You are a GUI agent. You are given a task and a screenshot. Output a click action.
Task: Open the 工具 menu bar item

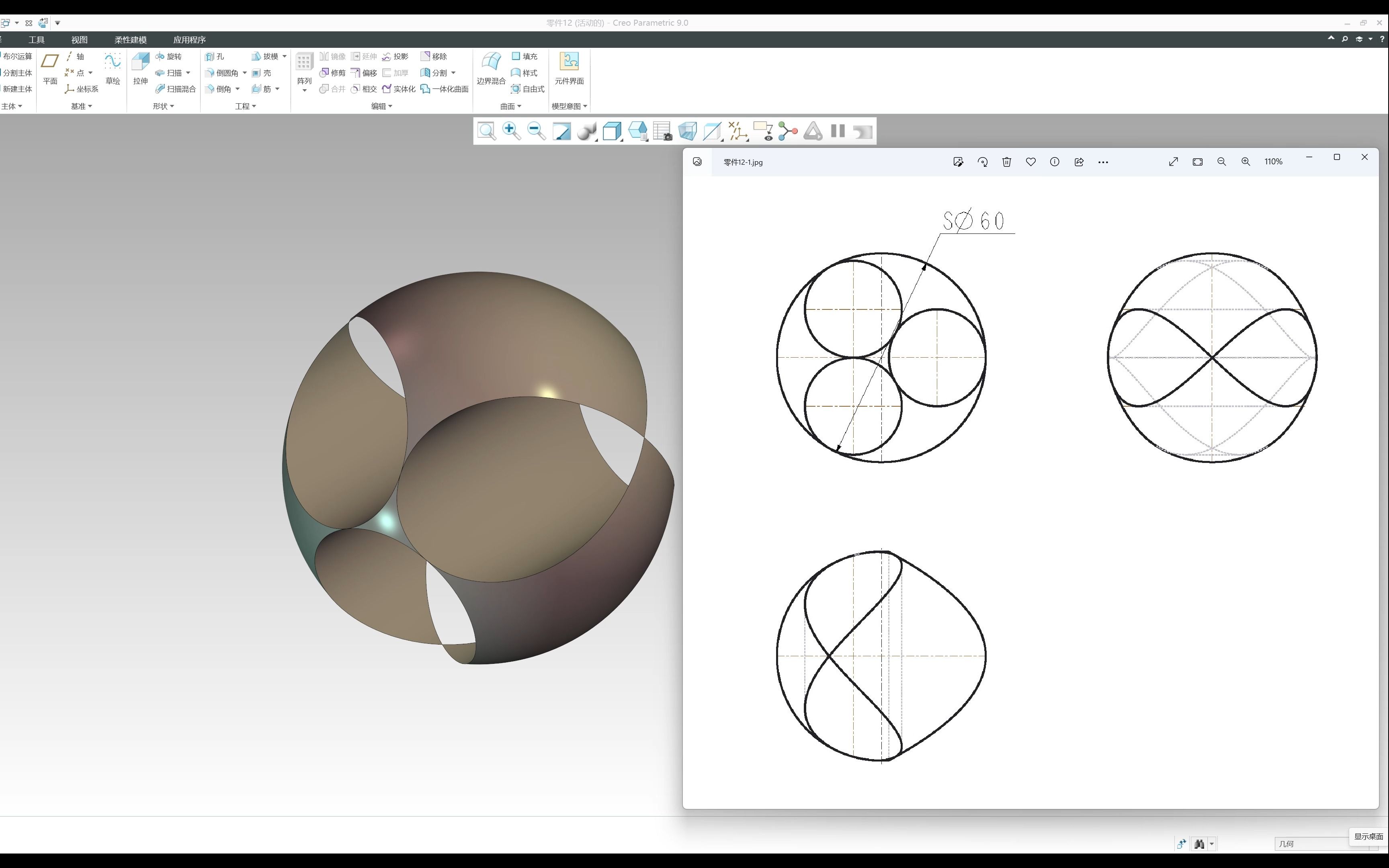click(38, 39)
